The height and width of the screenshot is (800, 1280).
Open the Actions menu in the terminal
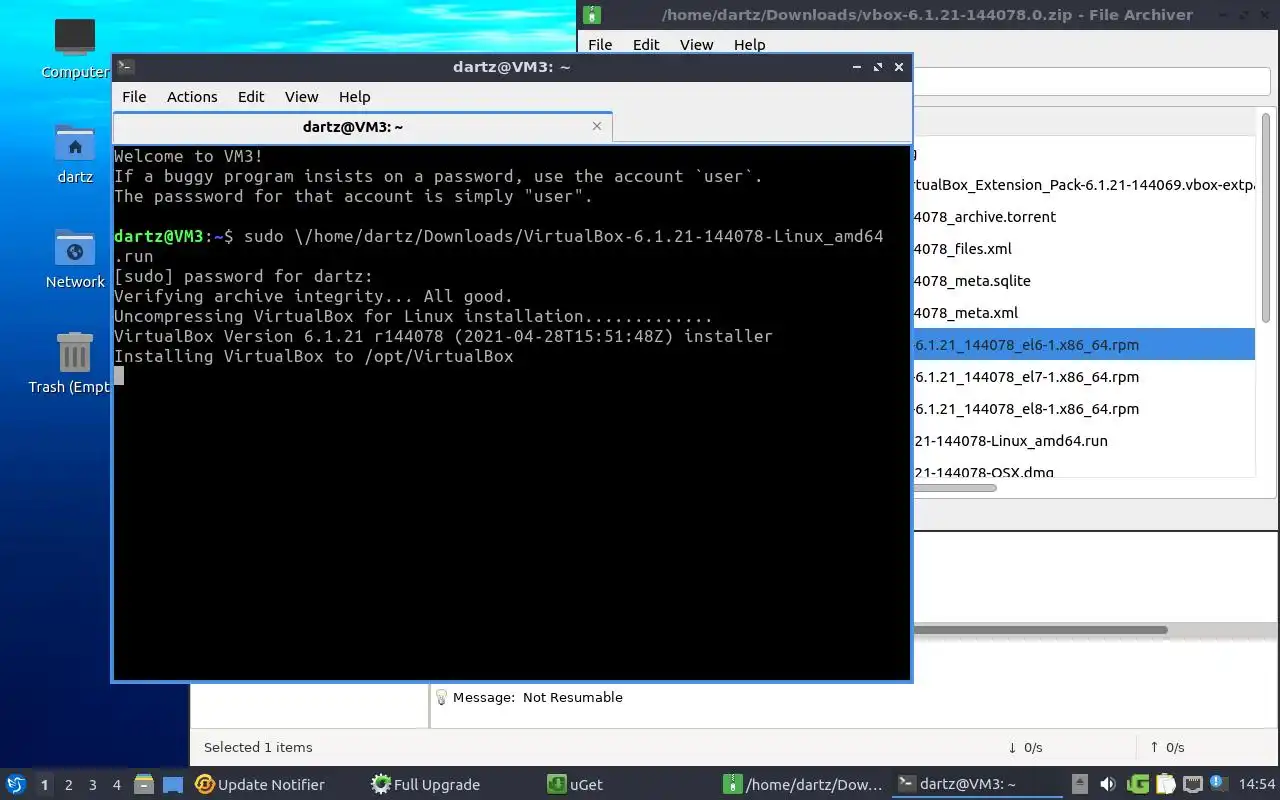[192, 97]
